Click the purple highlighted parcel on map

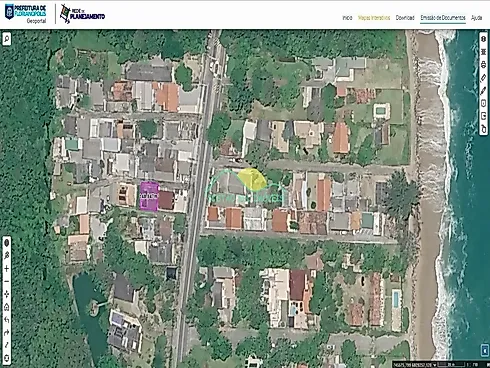tap(149, 196)
